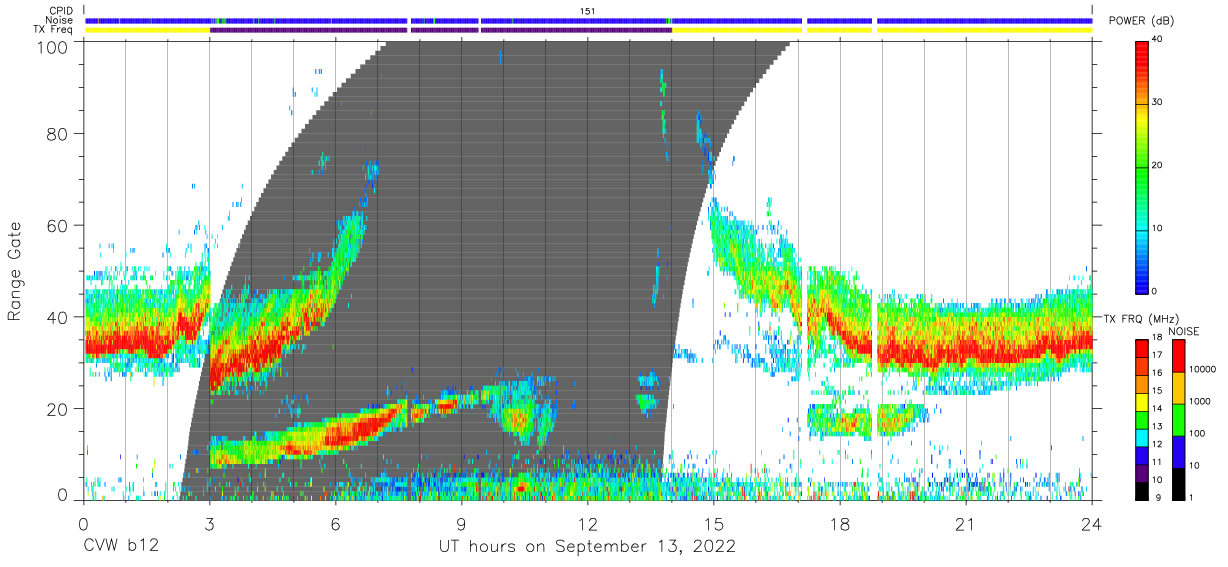1228x567 pixels.
Task: Click the 14 tick on TX FRQ legend
Action: [x=1157, y=408]
